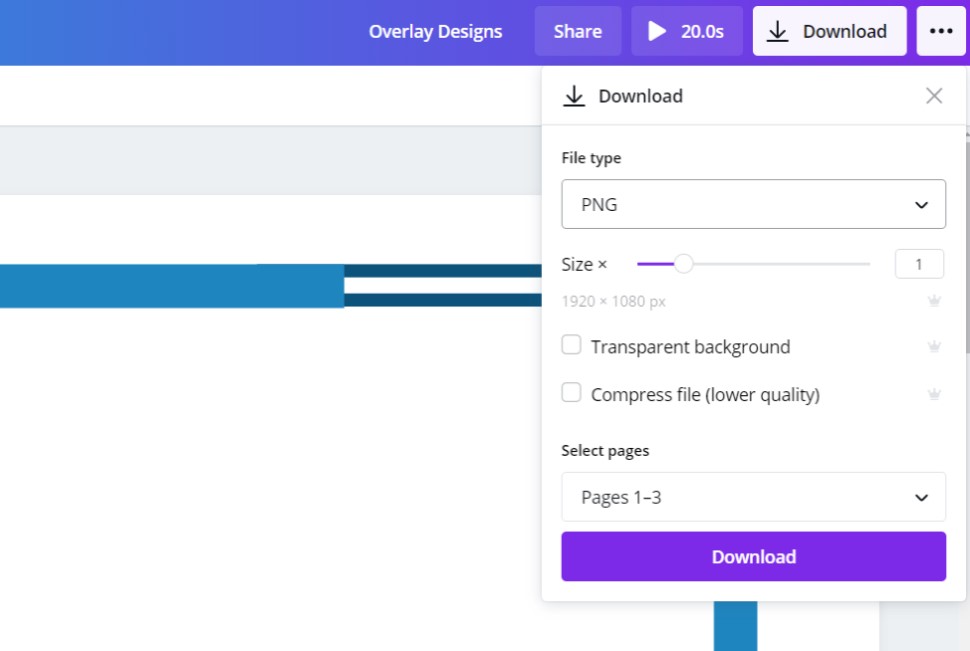This screenshot has width=970, height=651.
Task: Expand the Select pages dropdown
Action: point(753,497)
